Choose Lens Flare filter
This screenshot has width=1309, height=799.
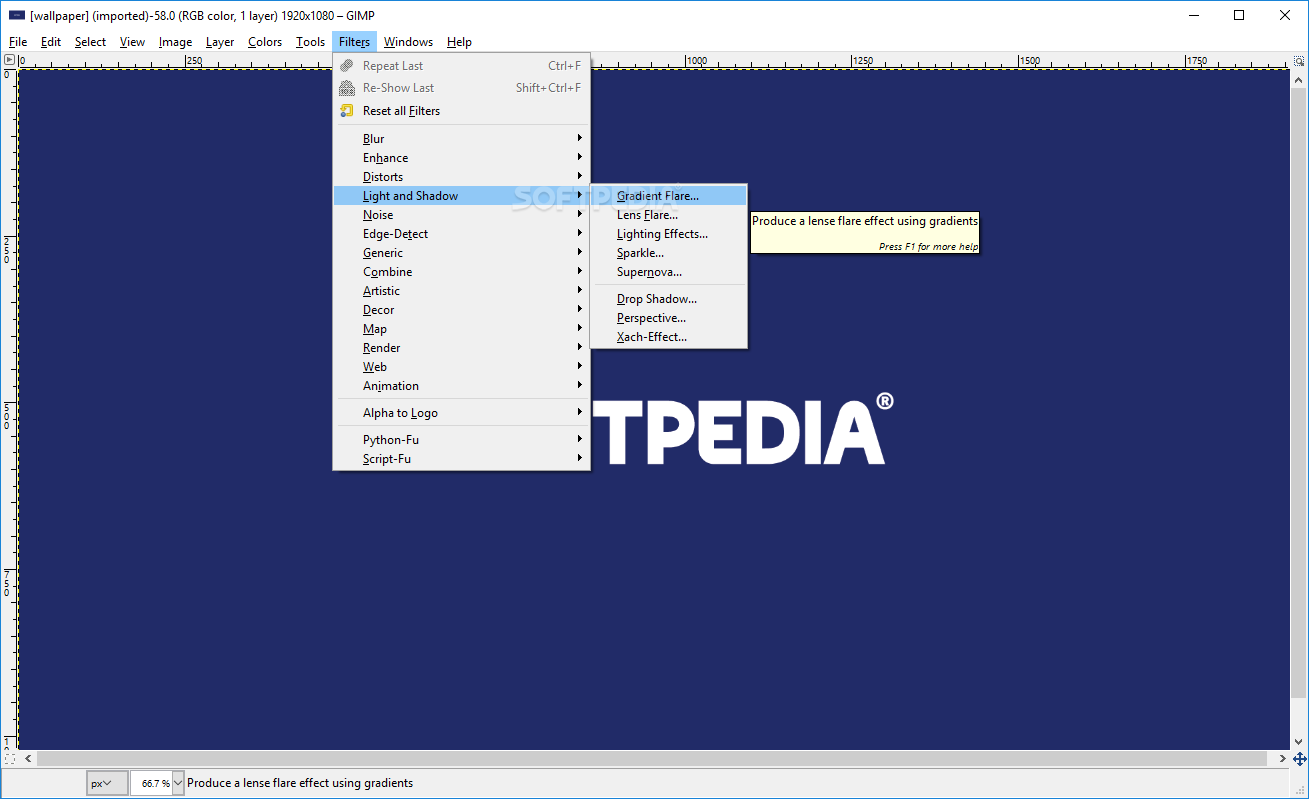coord(668,215)
